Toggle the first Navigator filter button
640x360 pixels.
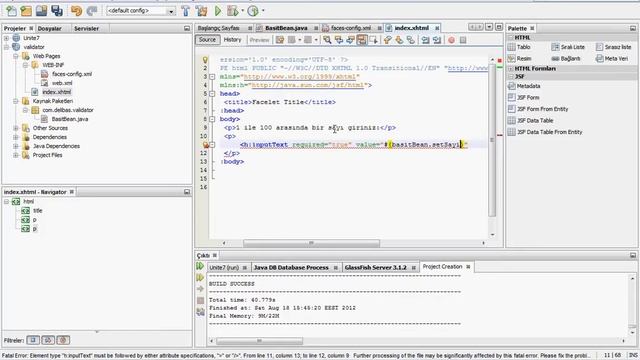[x=33, y=340]
